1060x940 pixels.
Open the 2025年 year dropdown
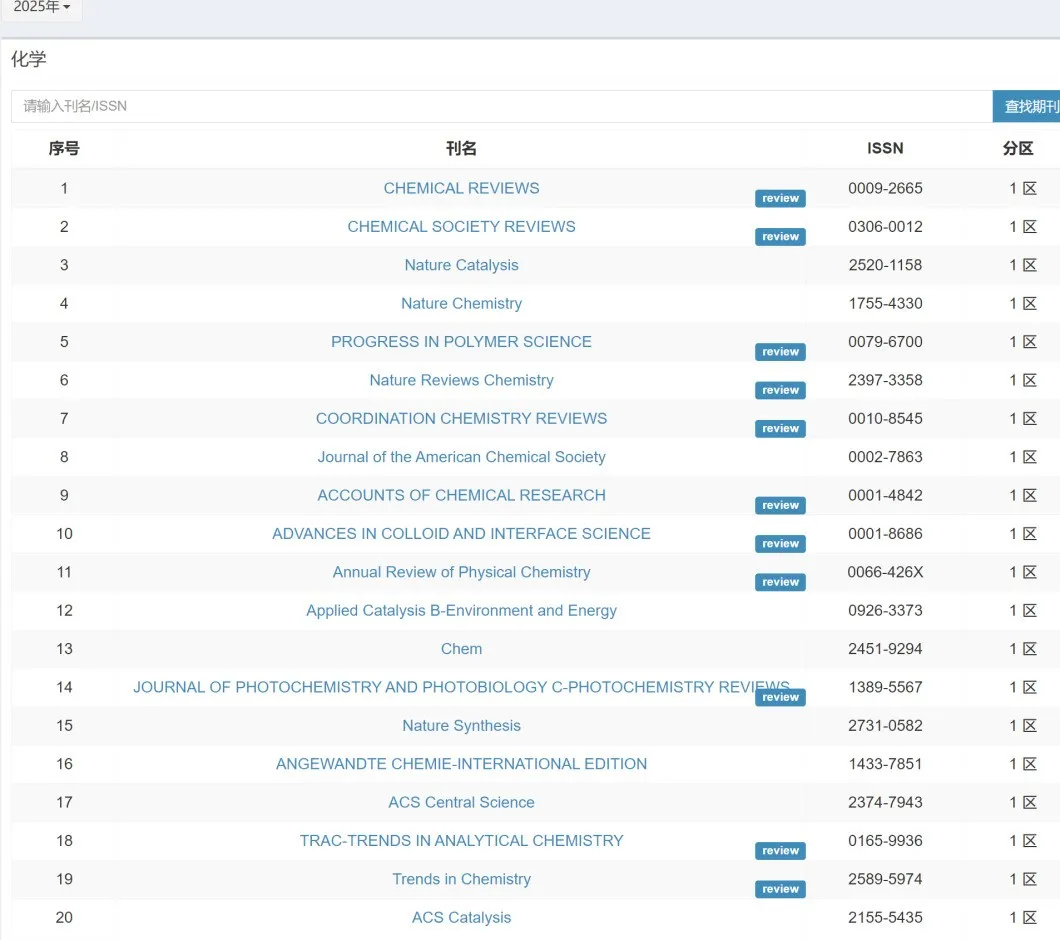pyautogui.click(x=41, y=7)
